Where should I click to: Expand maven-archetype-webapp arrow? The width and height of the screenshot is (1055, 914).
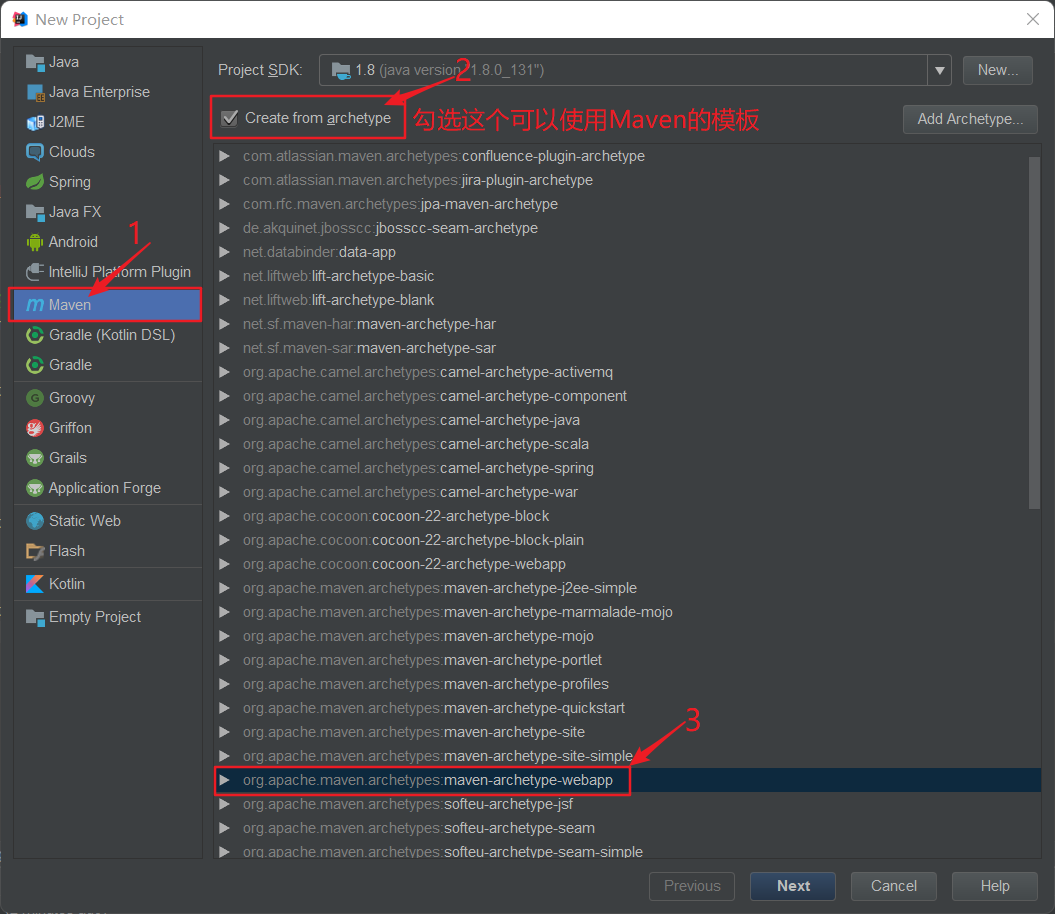225,780
